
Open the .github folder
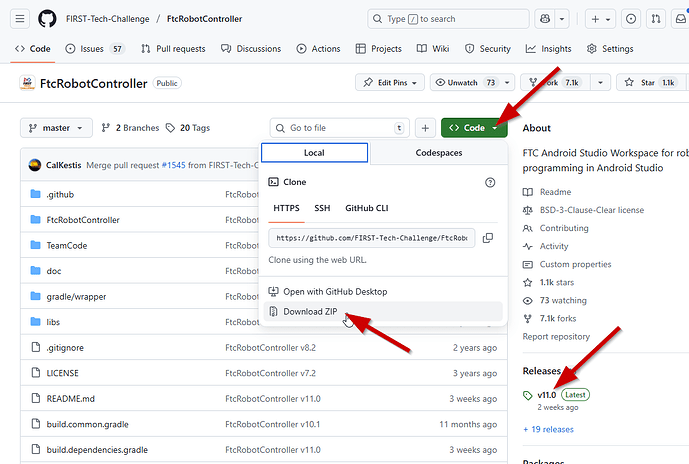60,194
